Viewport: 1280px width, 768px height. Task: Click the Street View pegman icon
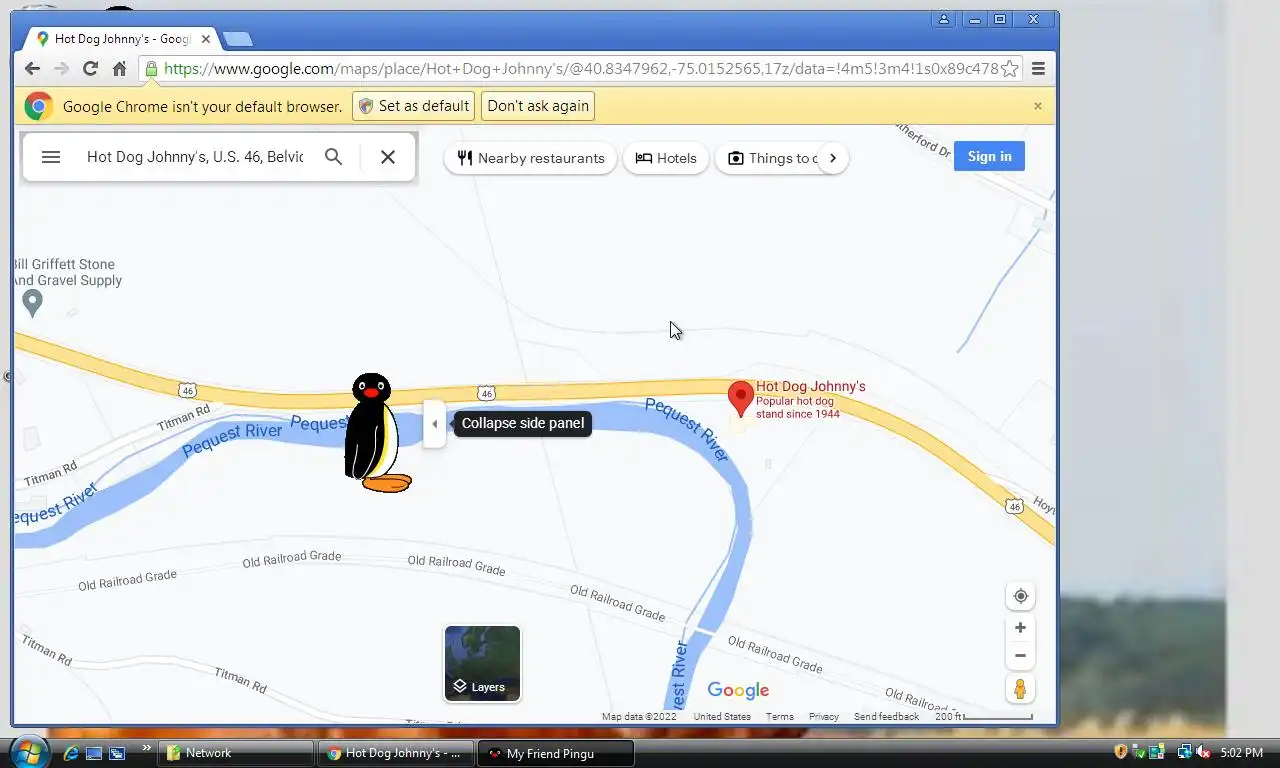[x=1020, y=689]
